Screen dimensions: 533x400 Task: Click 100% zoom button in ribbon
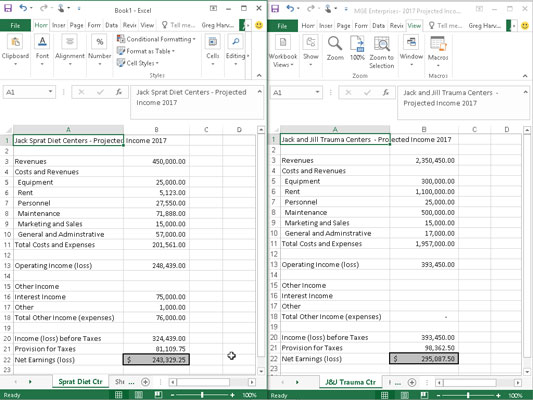point(357,49)
